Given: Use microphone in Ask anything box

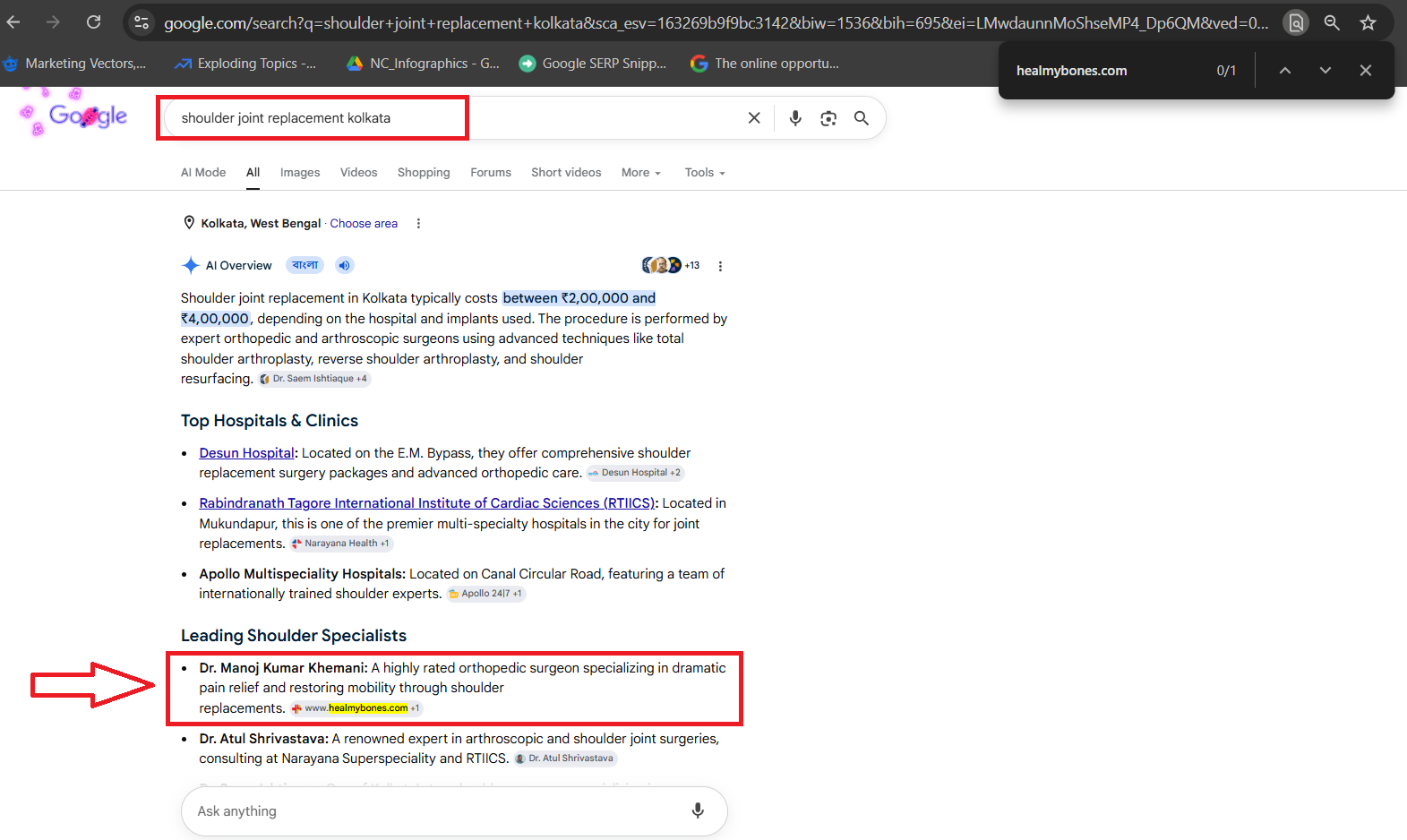Looking at the screenshot, I should point(698,810).
